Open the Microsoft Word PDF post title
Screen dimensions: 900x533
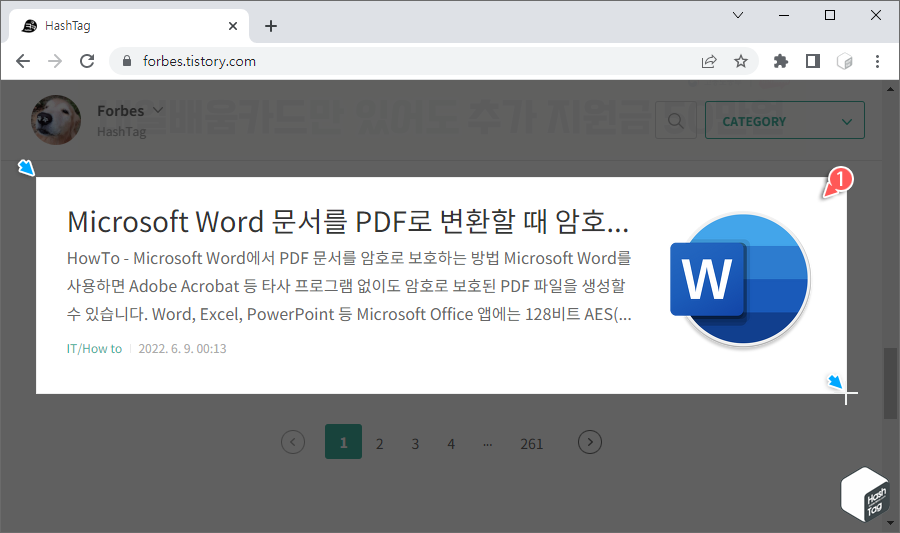pyautogui.click(x=348, y=221)
